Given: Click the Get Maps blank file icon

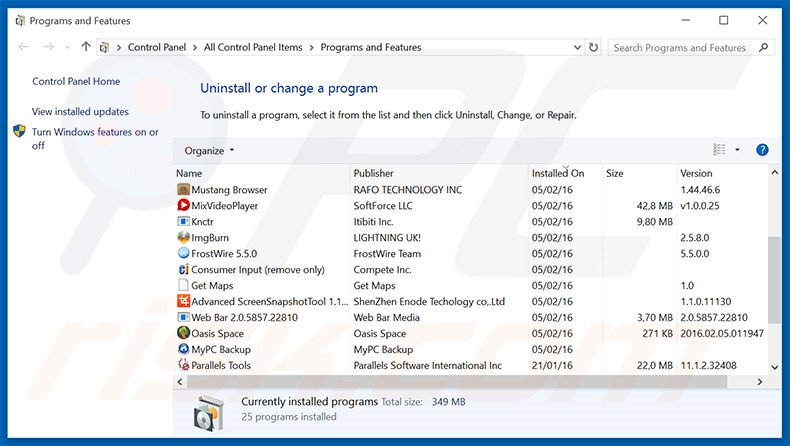Looking at the screenshot, I should point(183,285).
